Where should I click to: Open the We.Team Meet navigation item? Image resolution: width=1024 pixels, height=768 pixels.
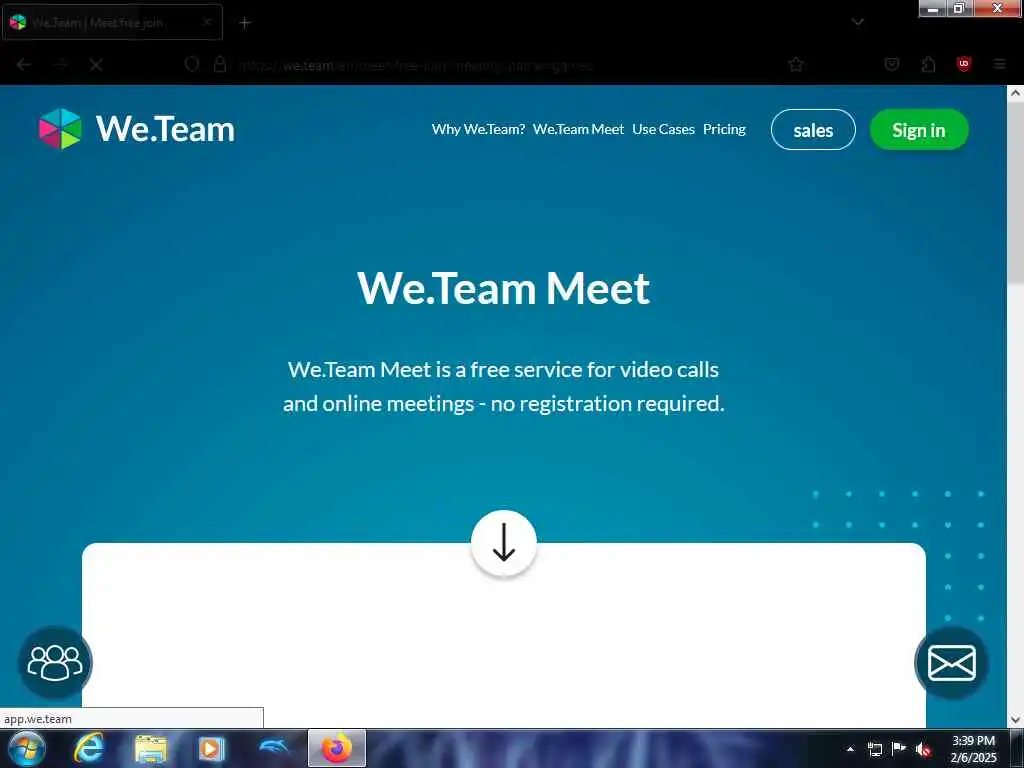578,129
